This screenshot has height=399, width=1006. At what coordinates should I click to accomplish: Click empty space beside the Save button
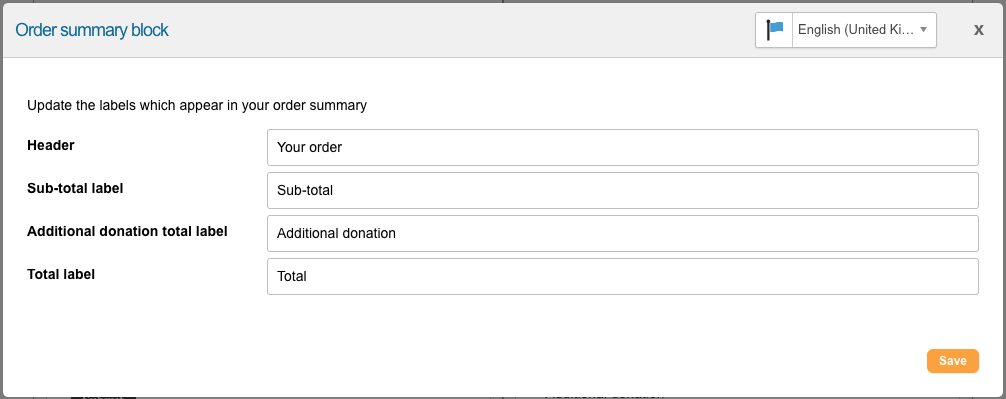point(770,361)
